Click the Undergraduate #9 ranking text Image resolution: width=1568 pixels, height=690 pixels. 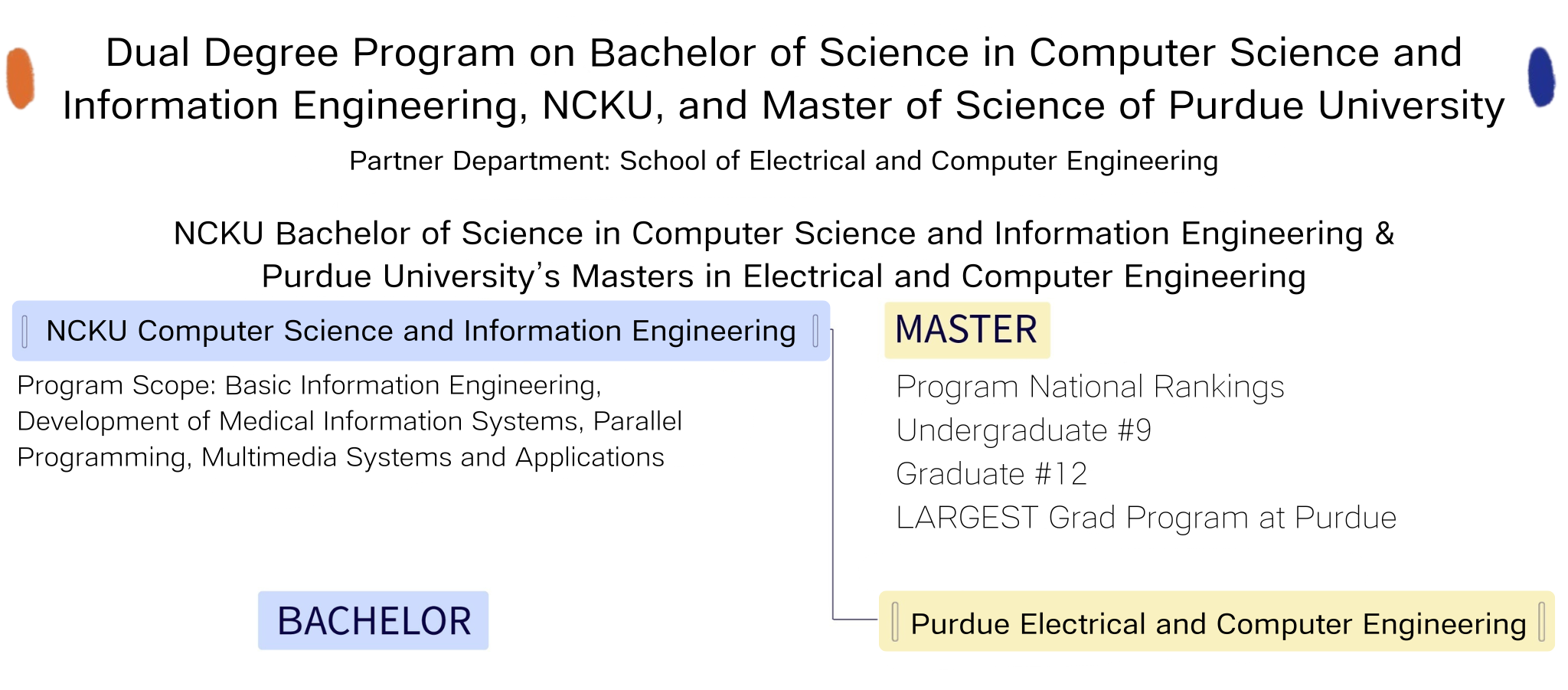1024,430
